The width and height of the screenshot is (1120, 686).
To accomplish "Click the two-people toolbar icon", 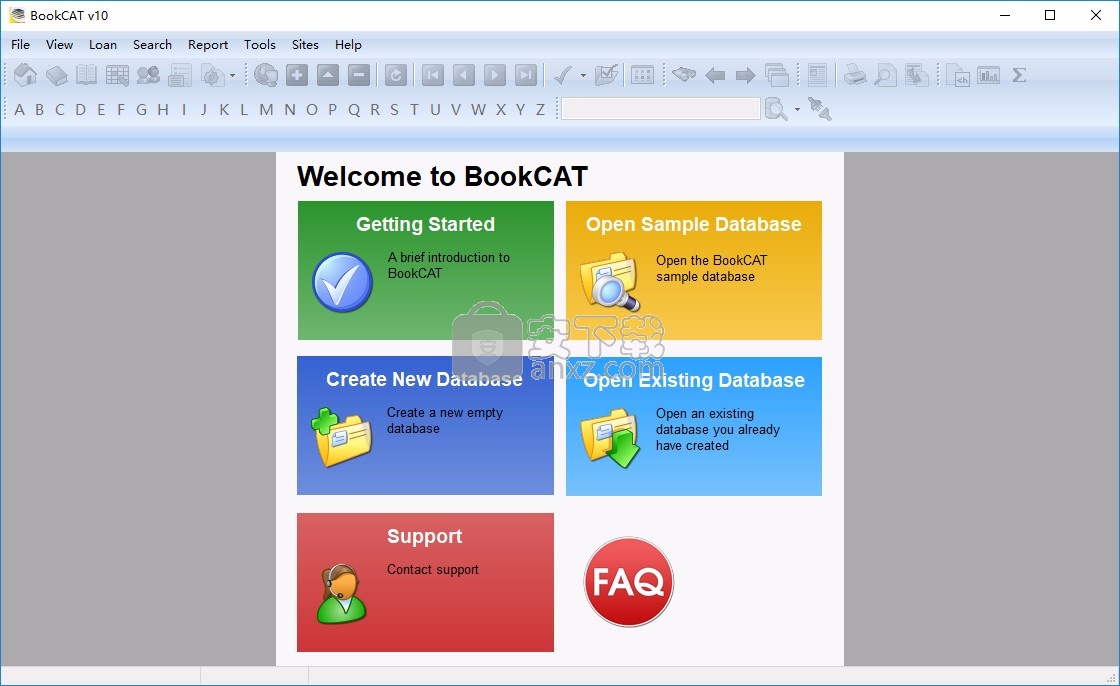I will click(x=148, y=75).
